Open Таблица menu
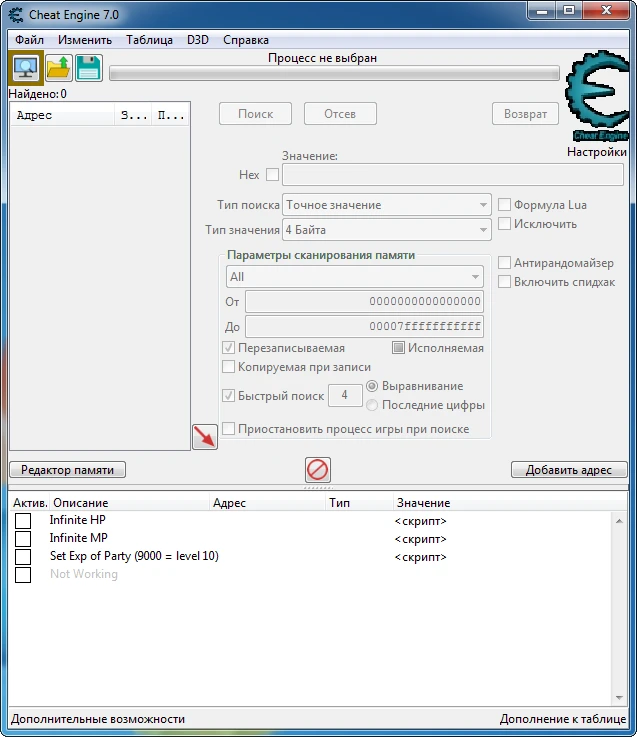Viewport: 637px width, 737px height. click(x=149, y=40)
